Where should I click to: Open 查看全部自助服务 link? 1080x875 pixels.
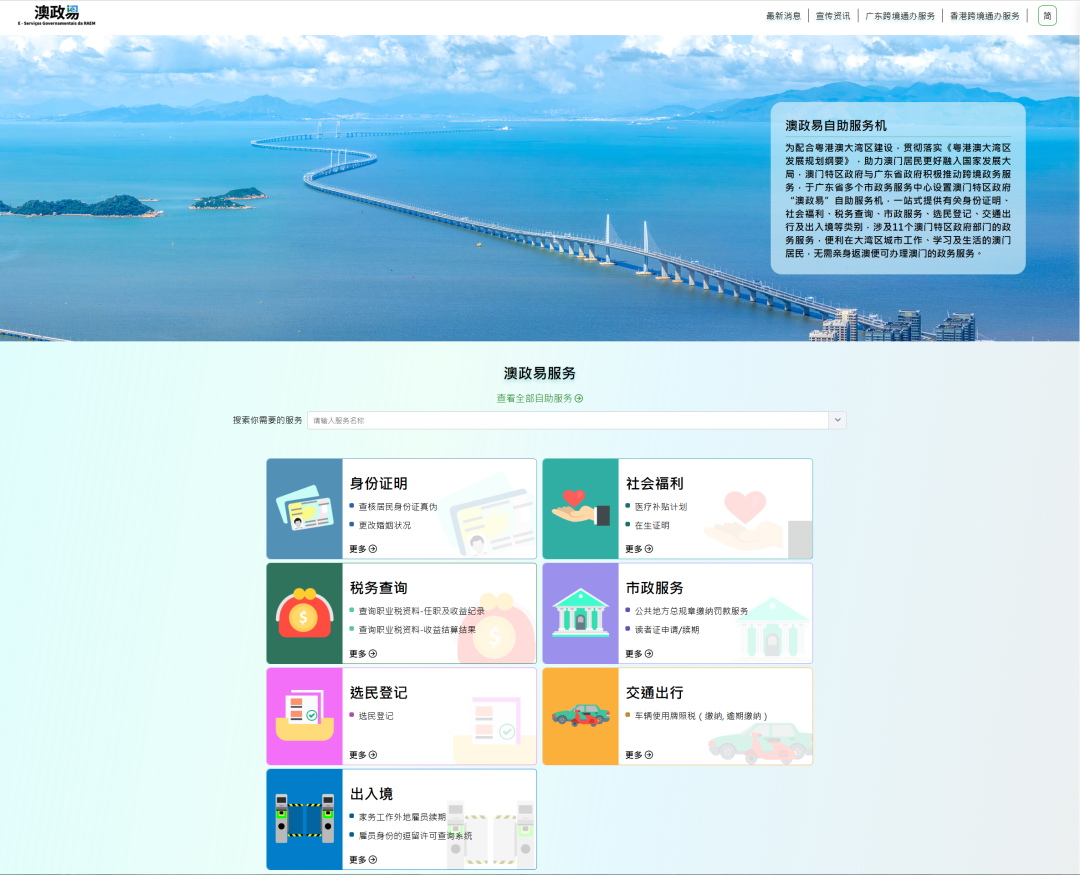coord(539,397)
